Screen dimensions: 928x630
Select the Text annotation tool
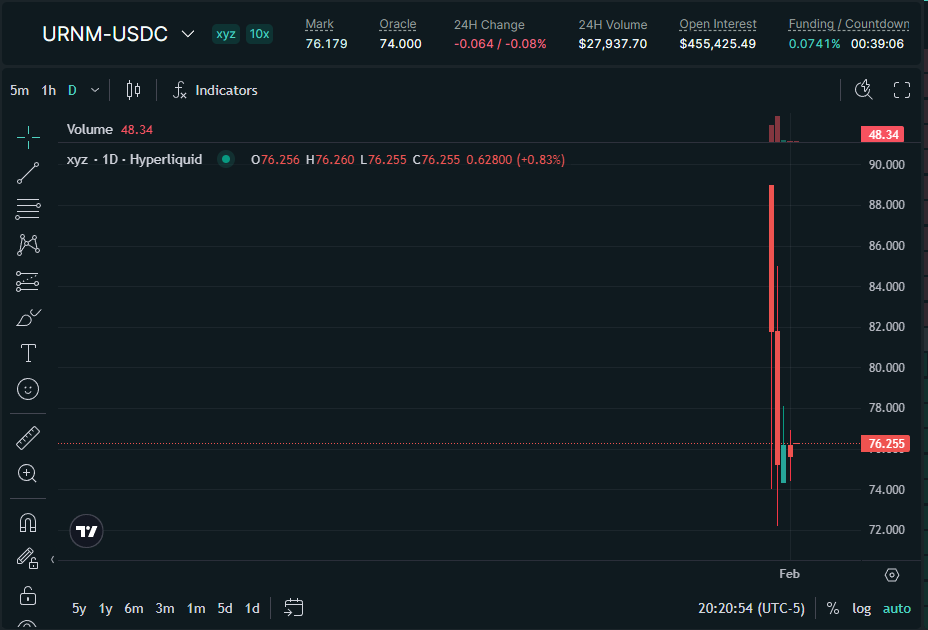[28, 353]
